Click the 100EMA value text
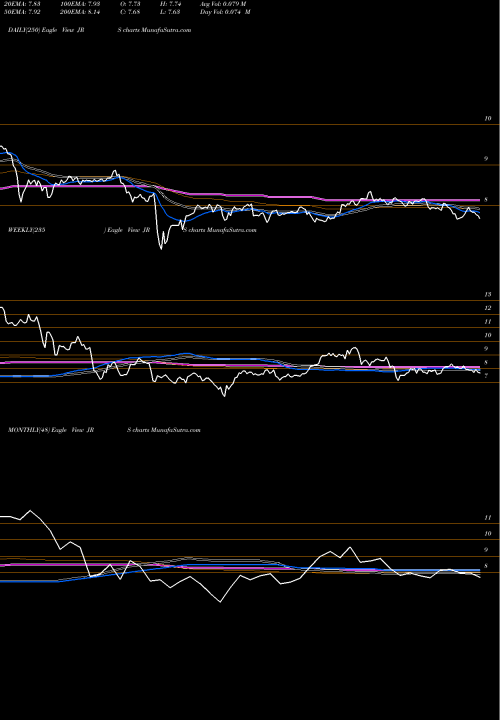500x720 pixels. pyautogui.click(x=80, y=4)
